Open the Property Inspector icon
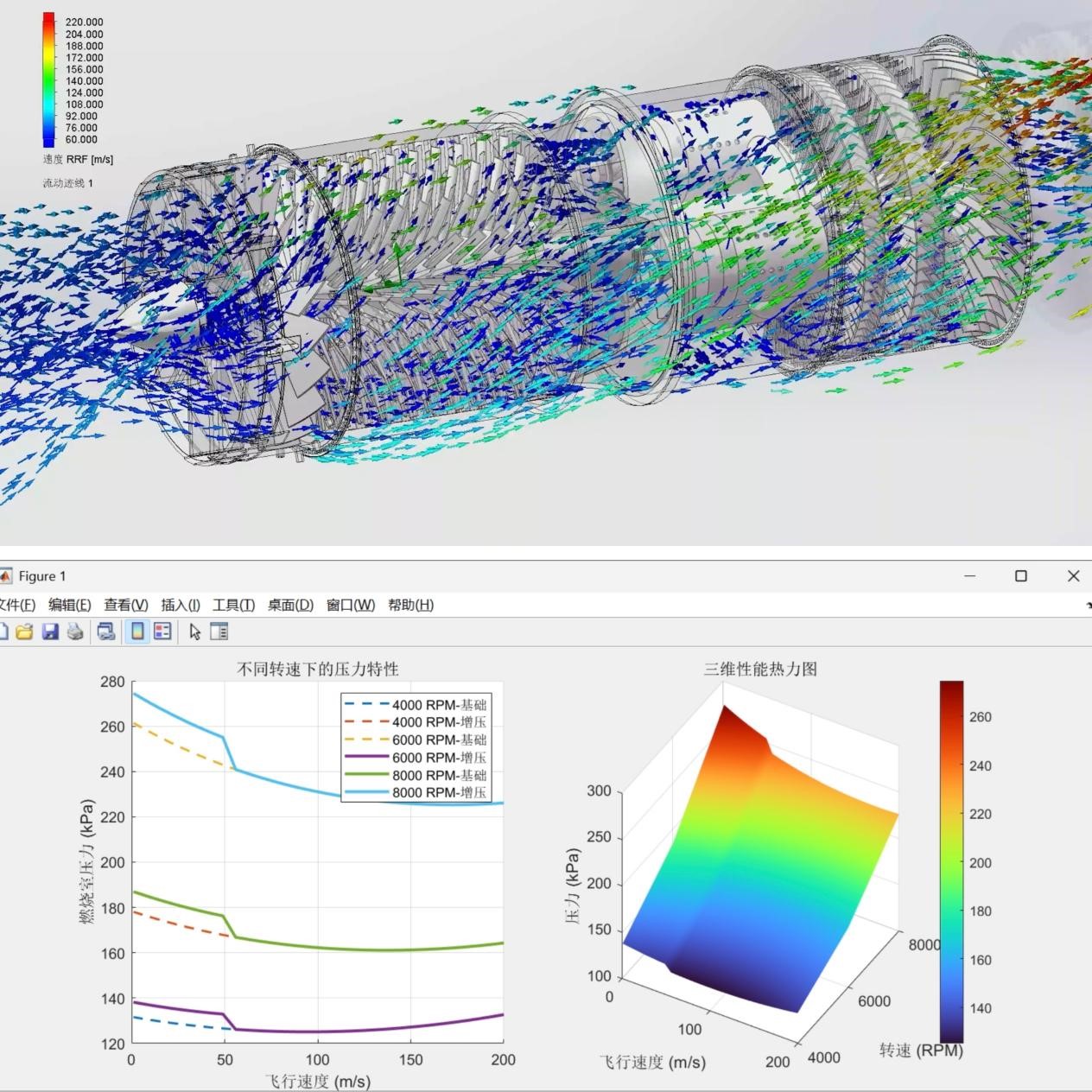 (x=219, y=632)
